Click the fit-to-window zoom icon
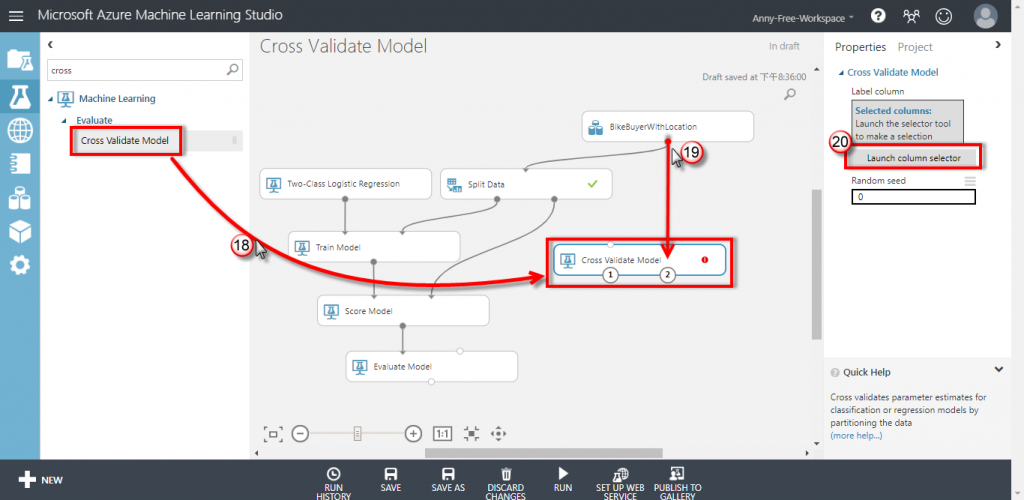This screenshot has width=1024, height=500. coord(272,433)
